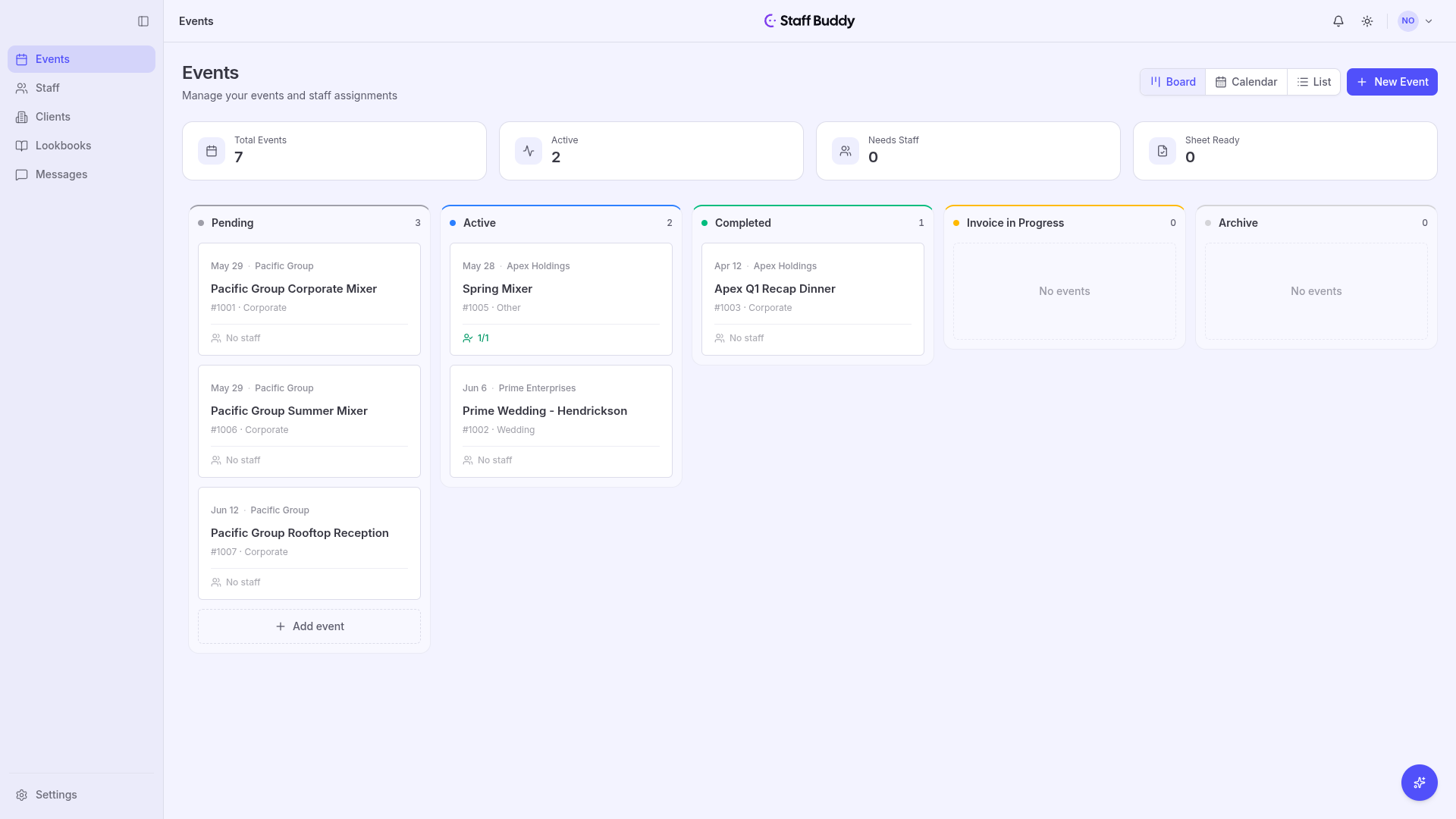The width and height of the screenshot is (1456, 819).
Task: Click Jun 12 date on Rooftop Reception
Action: (x=224, y=510)
